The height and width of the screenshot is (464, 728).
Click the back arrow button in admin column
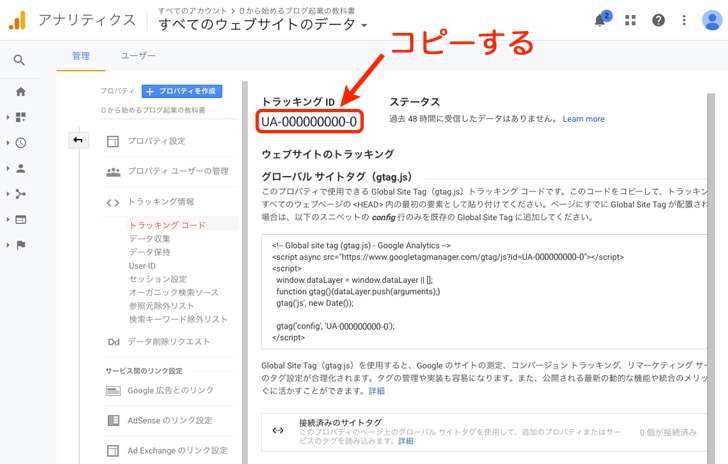click(78, 140)
